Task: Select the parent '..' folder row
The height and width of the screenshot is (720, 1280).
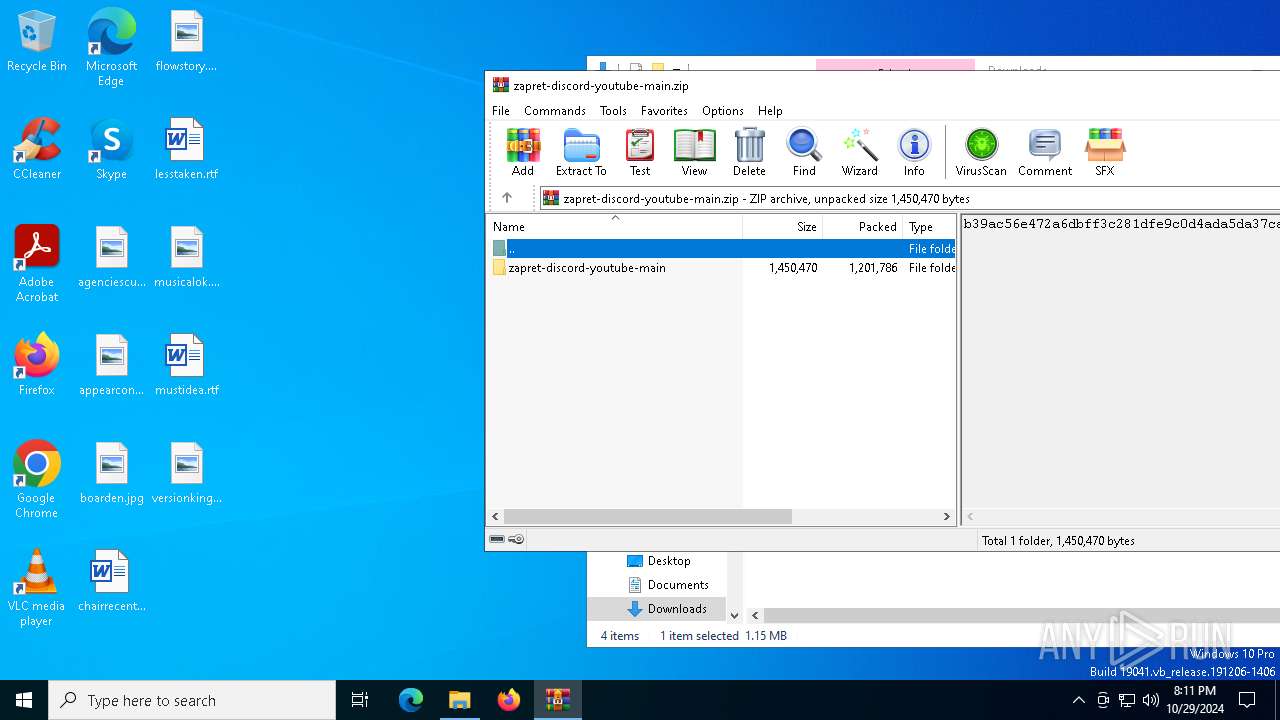Action: 721,248
